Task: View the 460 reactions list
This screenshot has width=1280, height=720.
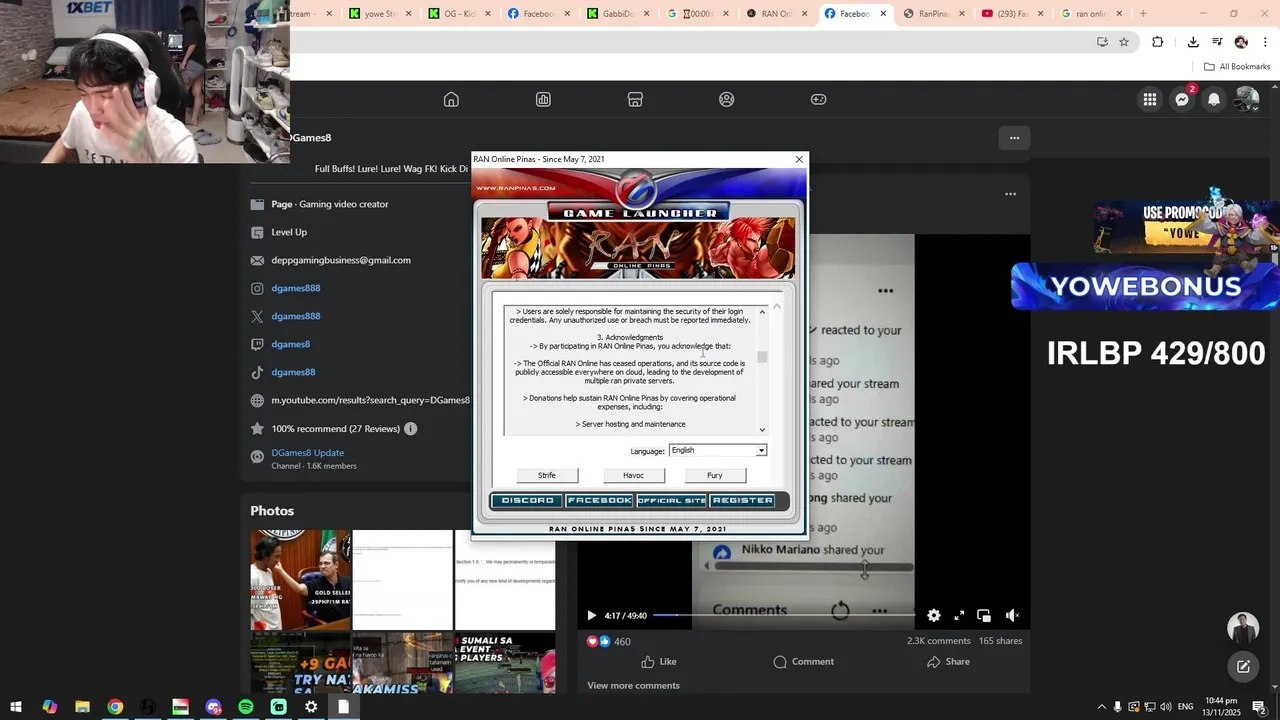Action: [608, 641]
